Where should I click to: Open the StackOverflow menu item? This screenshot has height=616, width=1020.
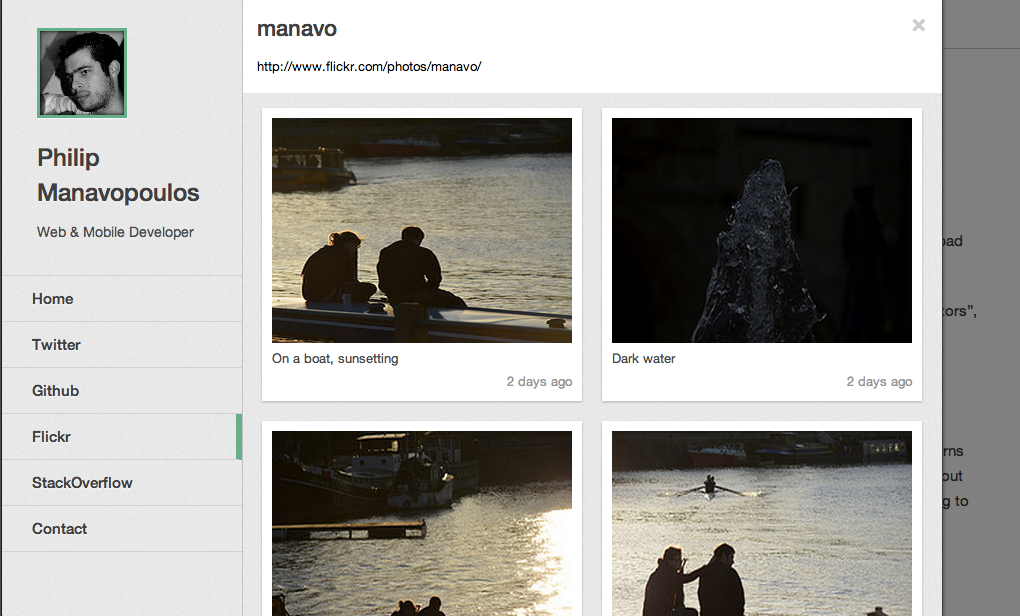pyautogui.click(x=122, y=483)
